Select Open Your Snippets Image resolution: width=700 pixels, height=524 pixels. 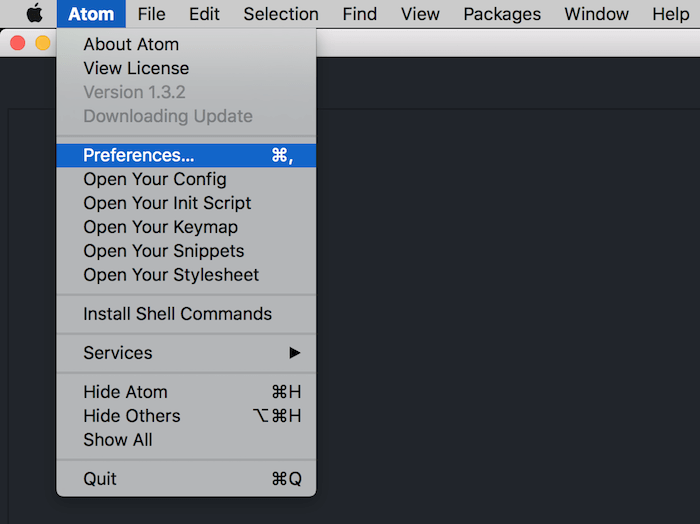pyautogui.click(x=164, y=251)
